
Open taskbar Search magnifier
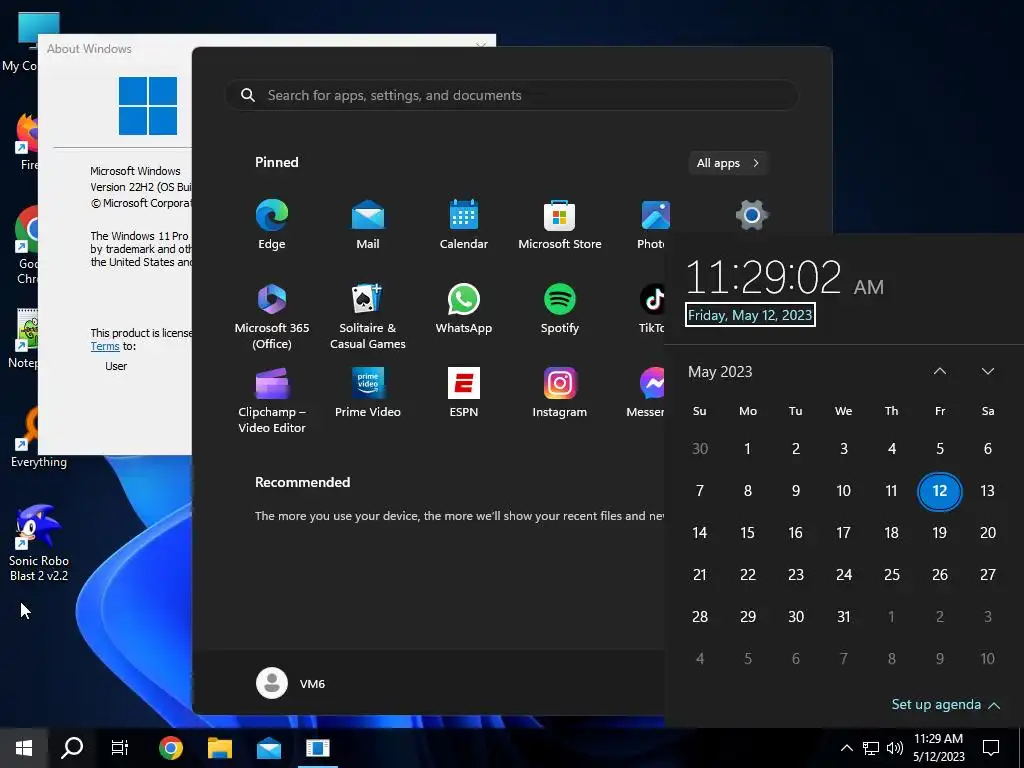(x=72, y=748)
